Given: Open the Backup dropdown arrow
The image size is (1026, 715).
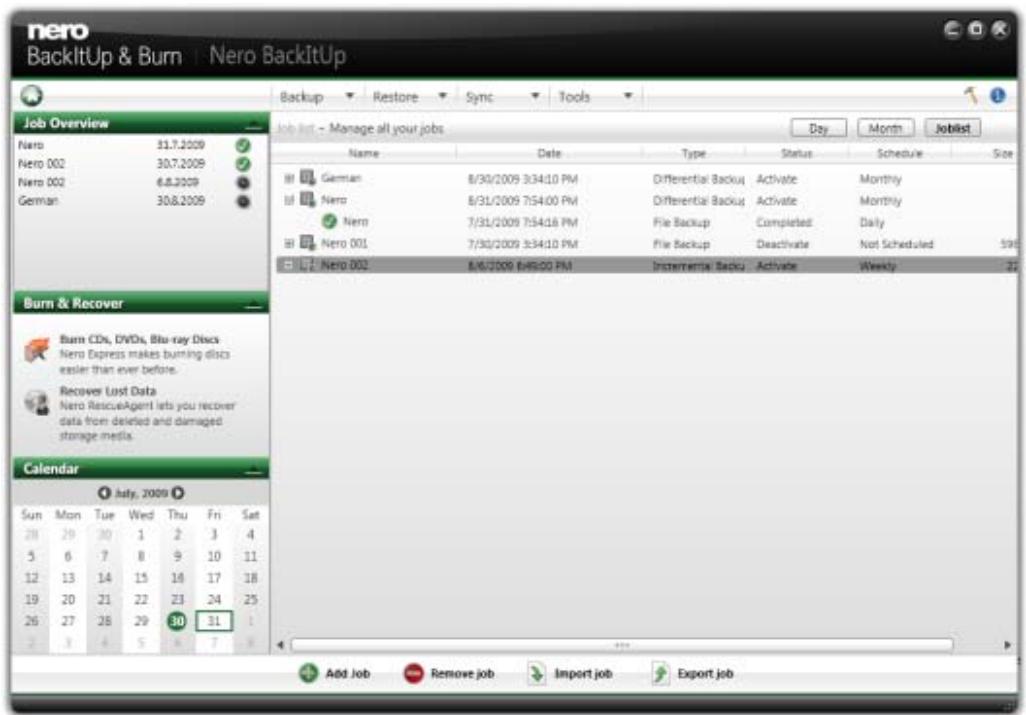Looking at the screenshot, I should [x=349, y=96].
